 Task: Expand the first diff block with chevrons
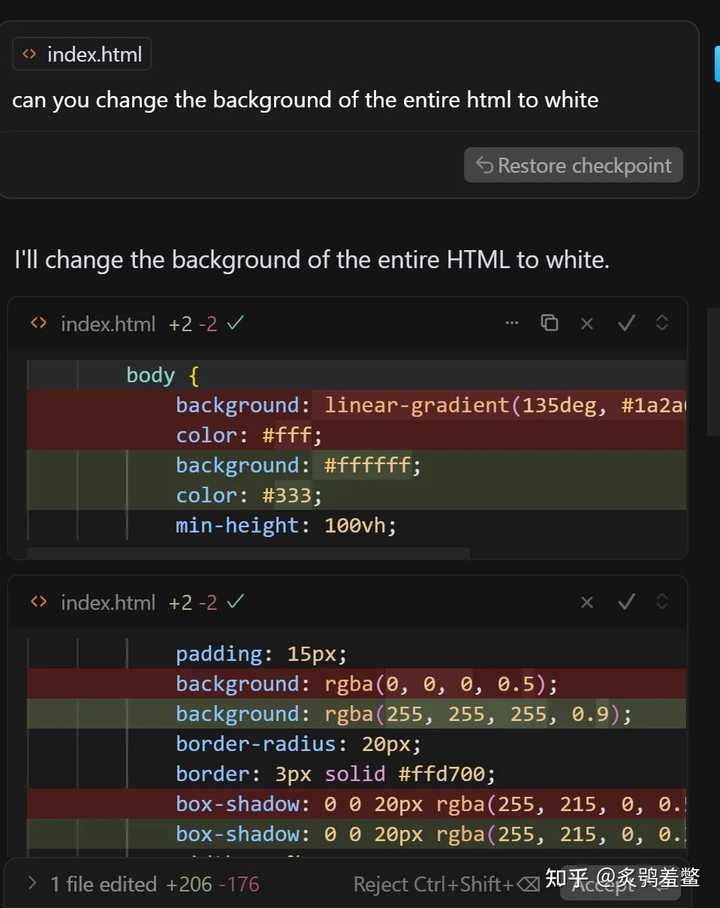coord(662,323)
